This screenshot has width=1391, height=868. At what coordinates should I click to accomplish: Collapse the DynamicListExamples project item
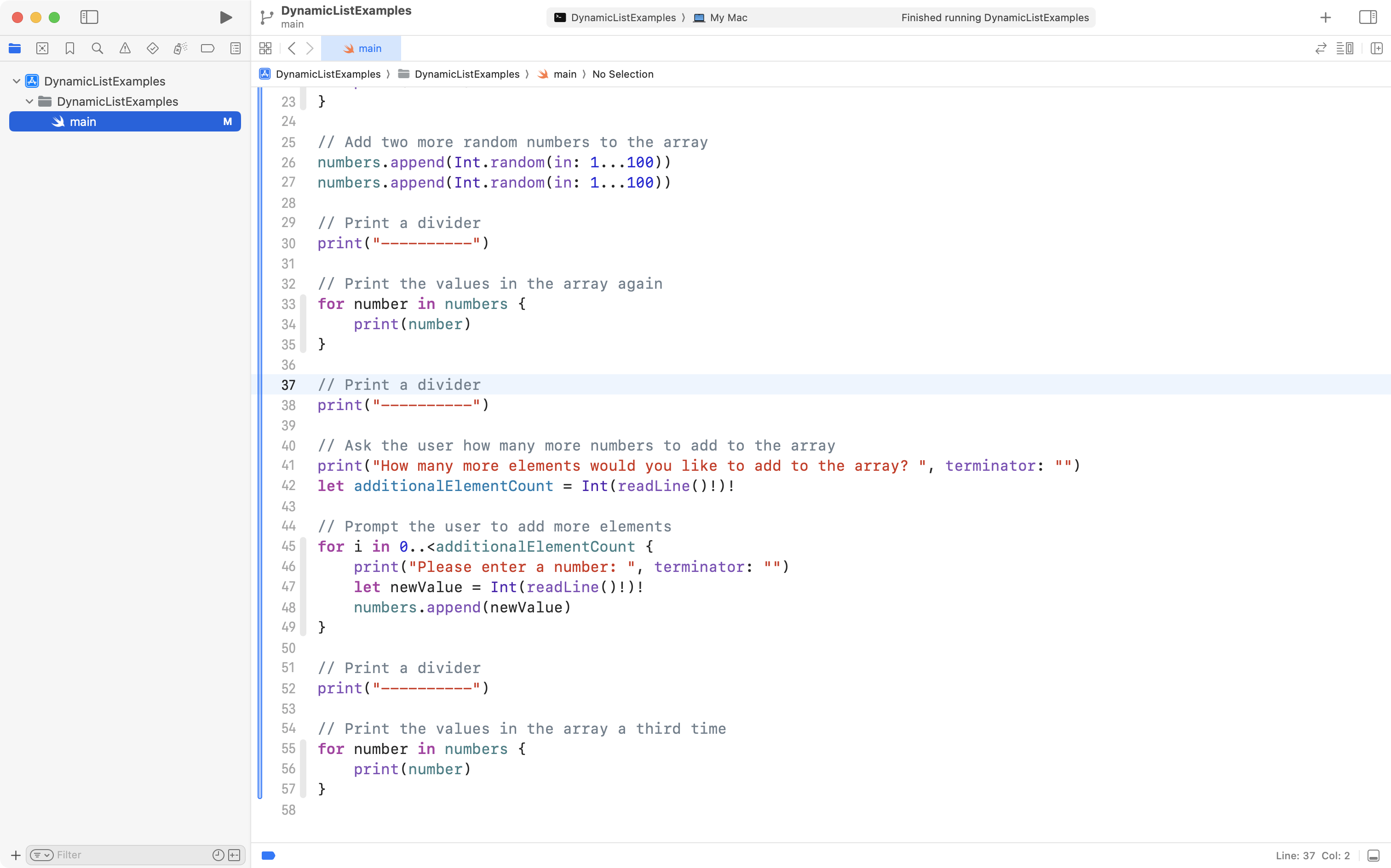coord(17,80)
